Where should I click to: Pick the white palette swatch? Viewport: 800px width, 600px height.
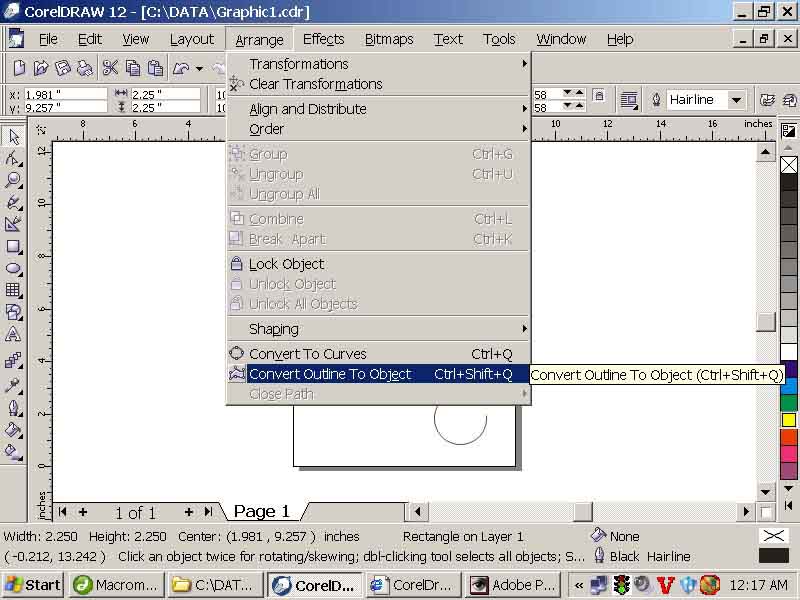coord(789,352)
